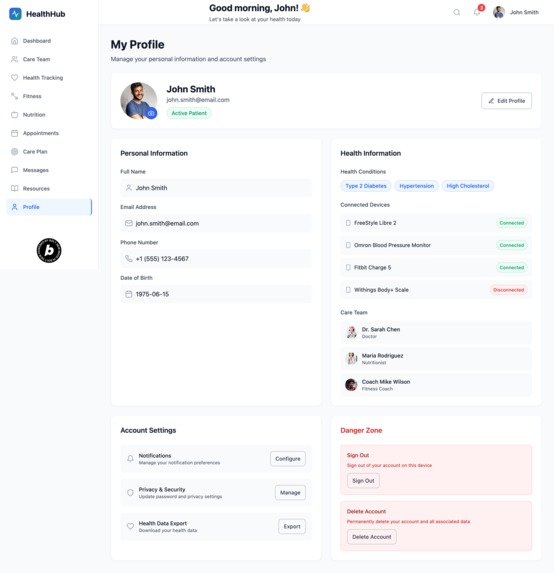This screenshot has height=573, width=554.
Task: Open Messages in sidebar
Action: tap(49, 170)
